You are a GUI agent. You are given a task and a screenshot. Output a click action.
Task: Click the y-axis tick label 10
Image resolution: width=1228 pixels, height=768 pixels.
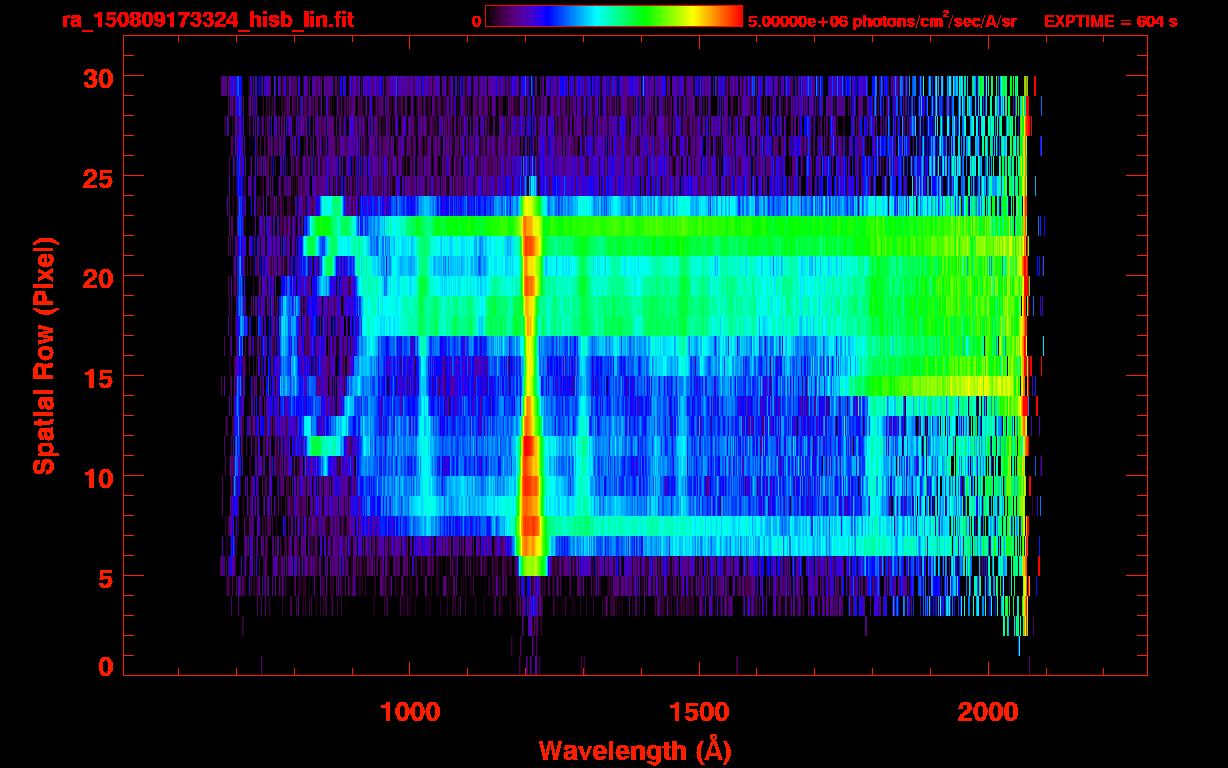(x=99, y=477)
